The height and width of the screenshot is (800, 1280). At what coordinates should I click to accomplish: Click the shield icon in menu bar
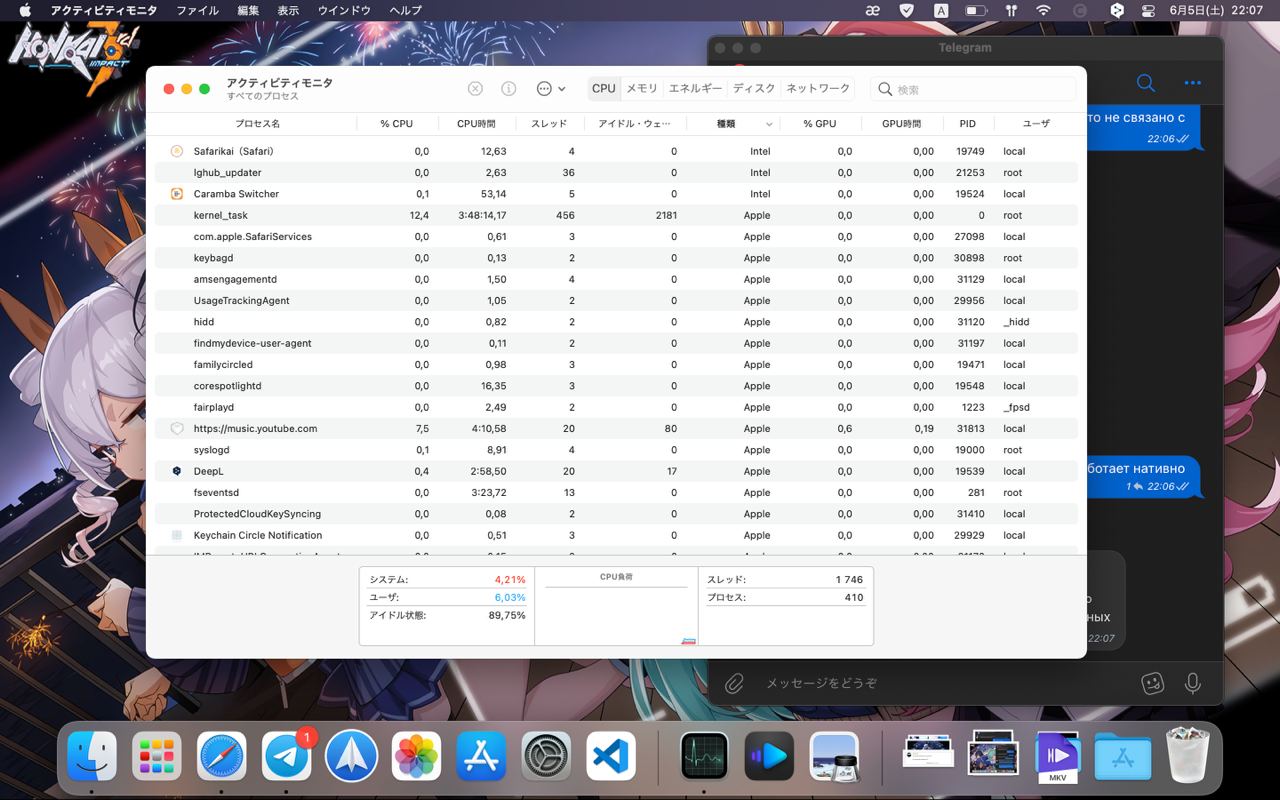click(907, 10)
